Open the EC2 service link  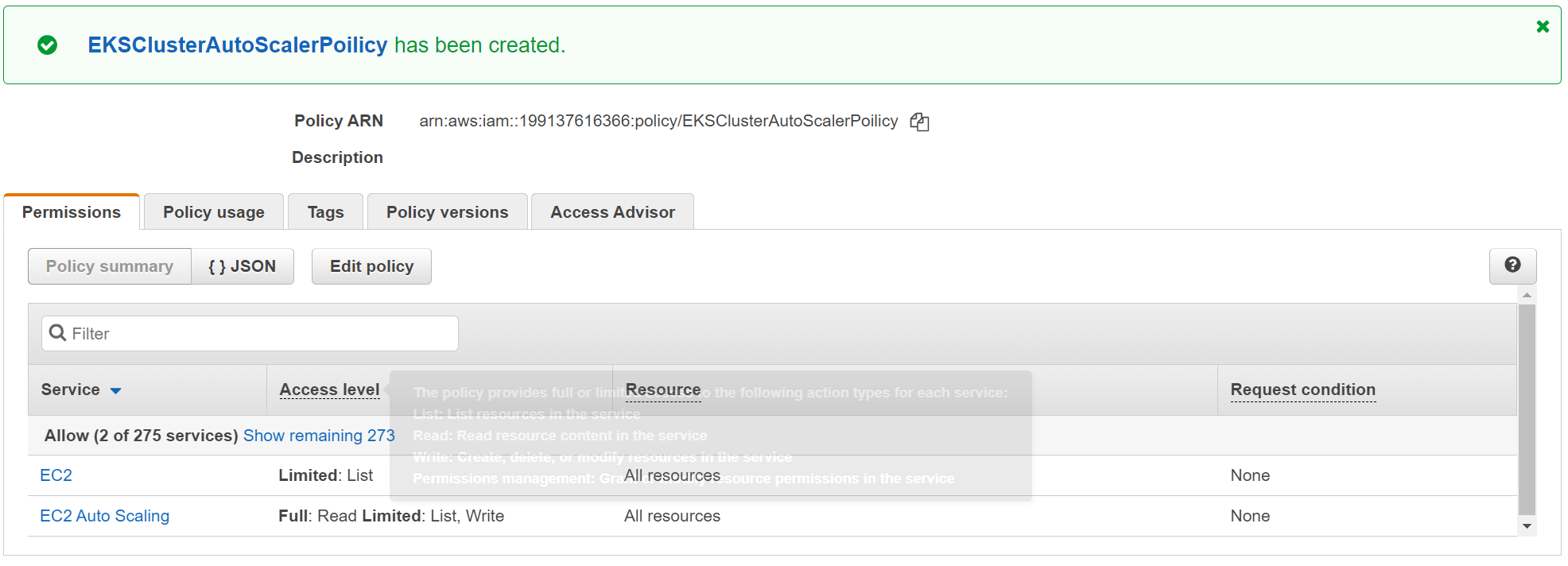pos(56,475)
